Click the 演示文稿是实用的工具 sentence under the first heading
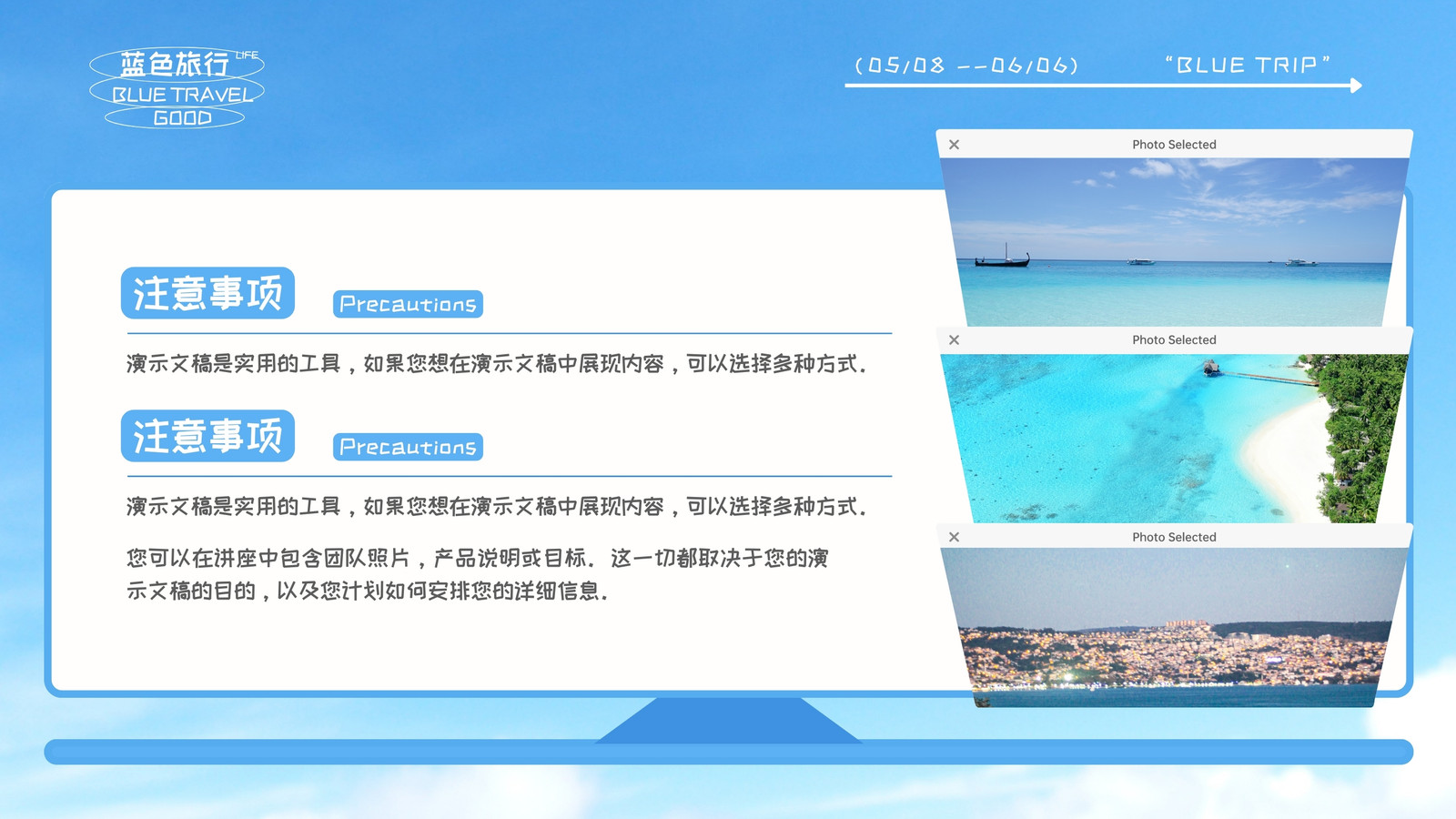Screen dimensions: 1456x819 pos(497,364)
